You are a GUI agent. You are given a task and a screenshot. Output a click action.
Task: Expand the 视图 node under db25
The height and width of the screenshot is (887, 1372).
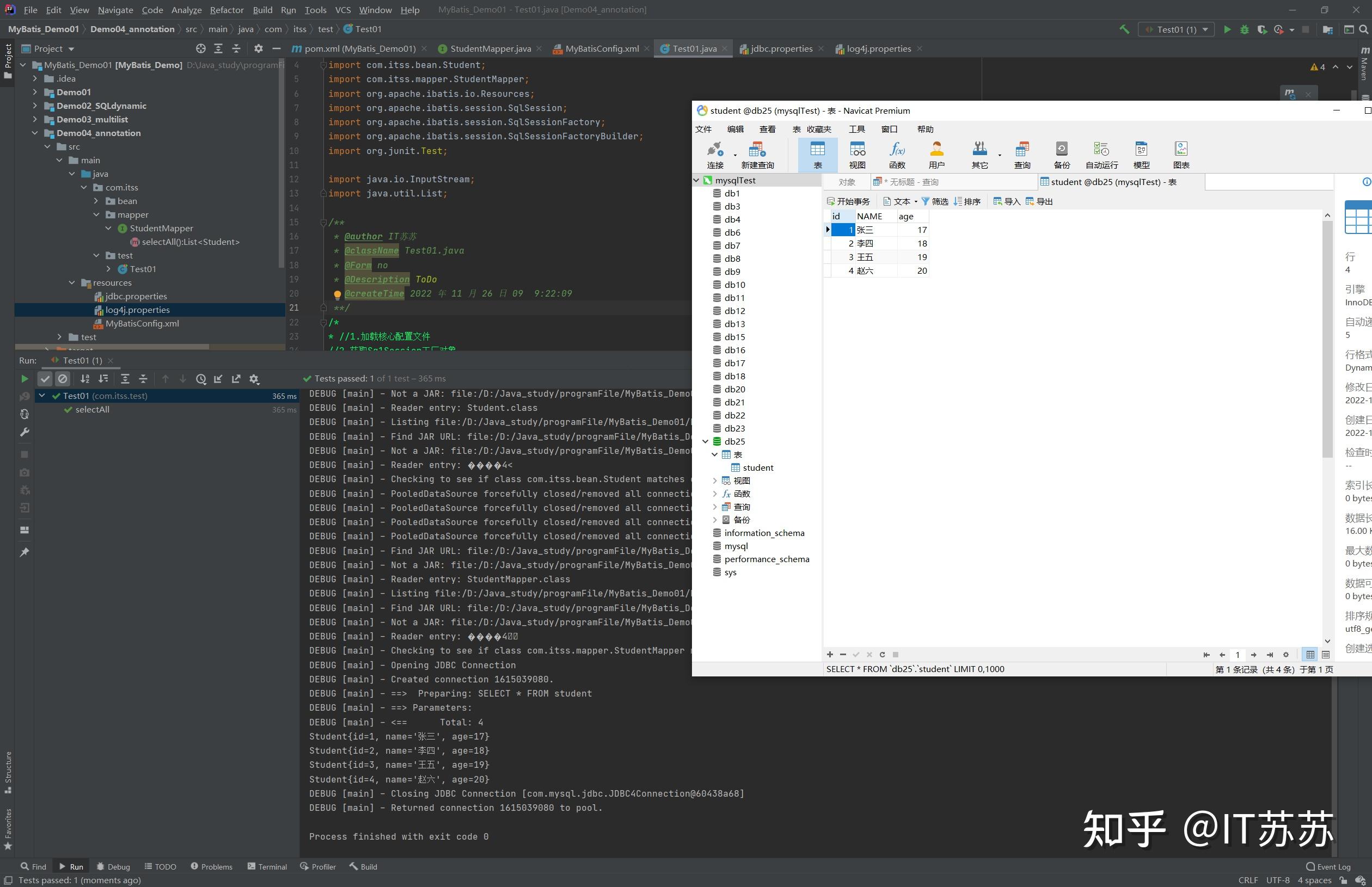tap(714, 481)
